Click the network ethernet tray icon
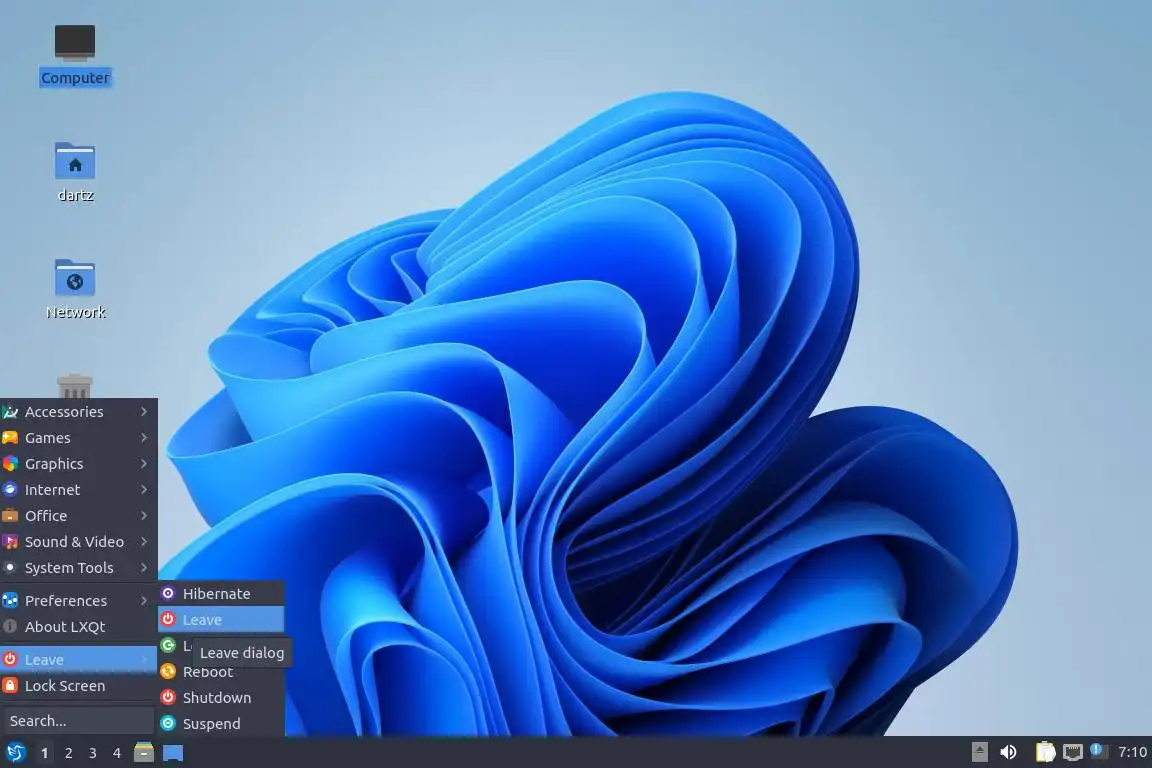 (x=1073, y=752)
